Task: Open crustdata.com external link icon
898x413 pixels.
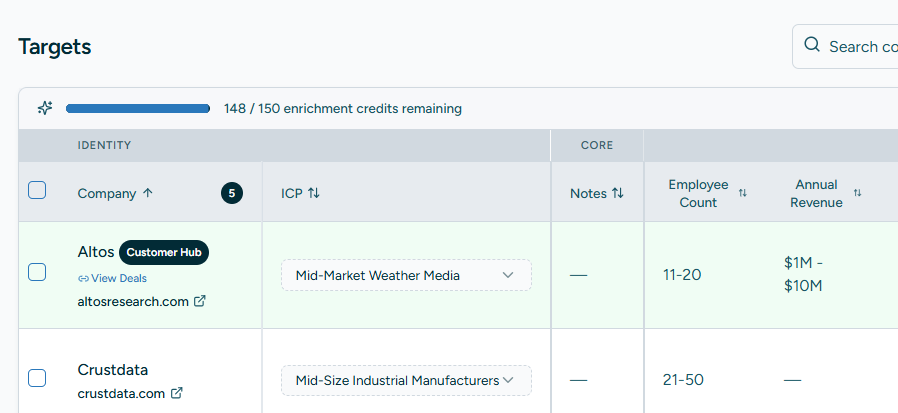Action: click(177, 393)
